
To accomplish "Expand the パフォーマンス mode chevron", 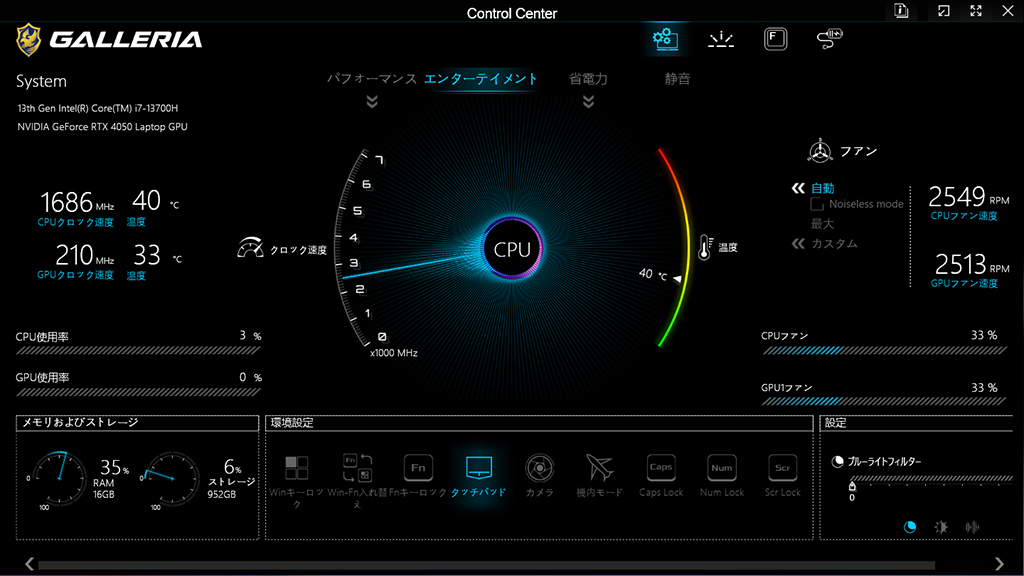I will click(372, 101).
